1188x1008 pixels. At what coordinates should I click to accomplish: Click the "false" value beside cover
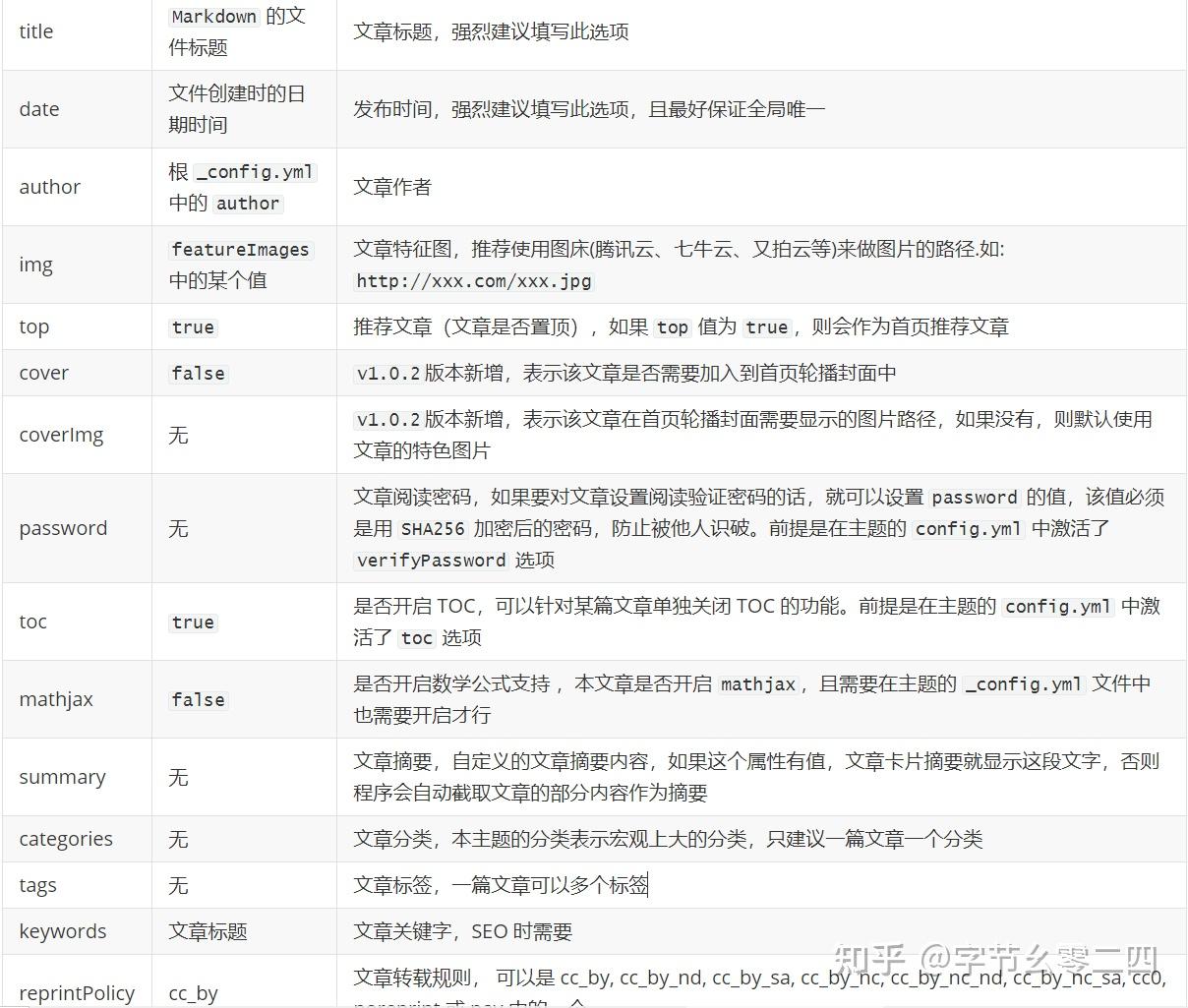[x=197, y=373]
